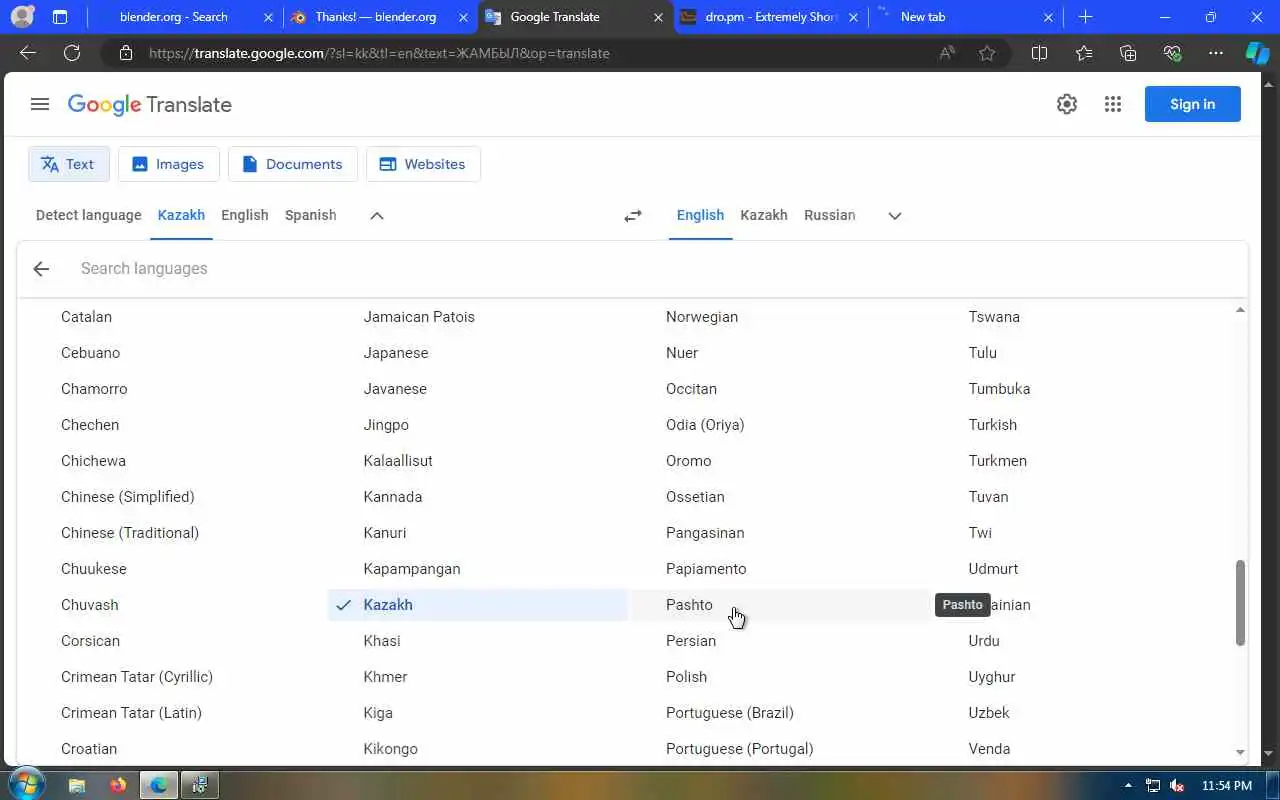Click the Sign in button
Screen dimensions: 1280x800
[1192, 104]
